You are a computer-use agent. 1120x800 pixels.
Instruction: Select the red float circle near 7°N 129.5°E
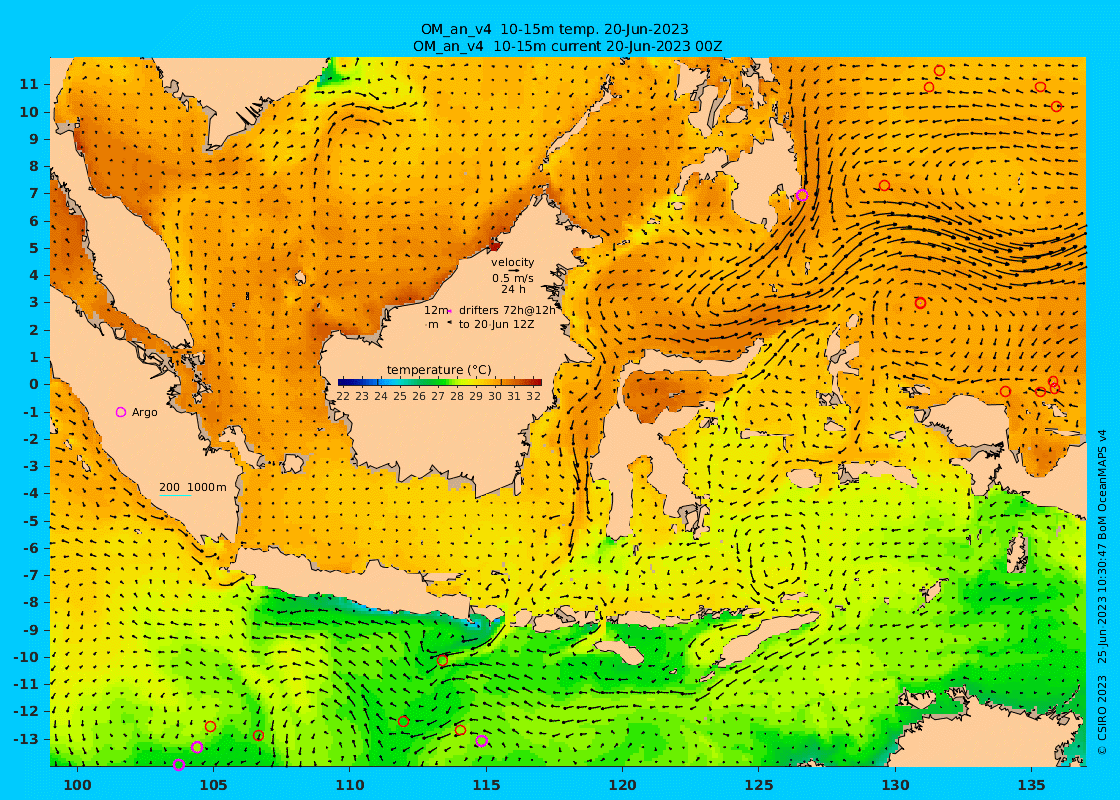(884, 186)
